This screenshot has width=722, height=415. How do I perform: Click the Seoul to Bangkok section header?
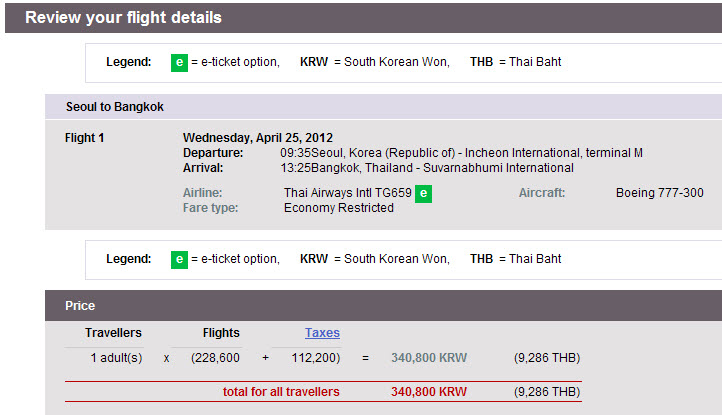(383, 107)
